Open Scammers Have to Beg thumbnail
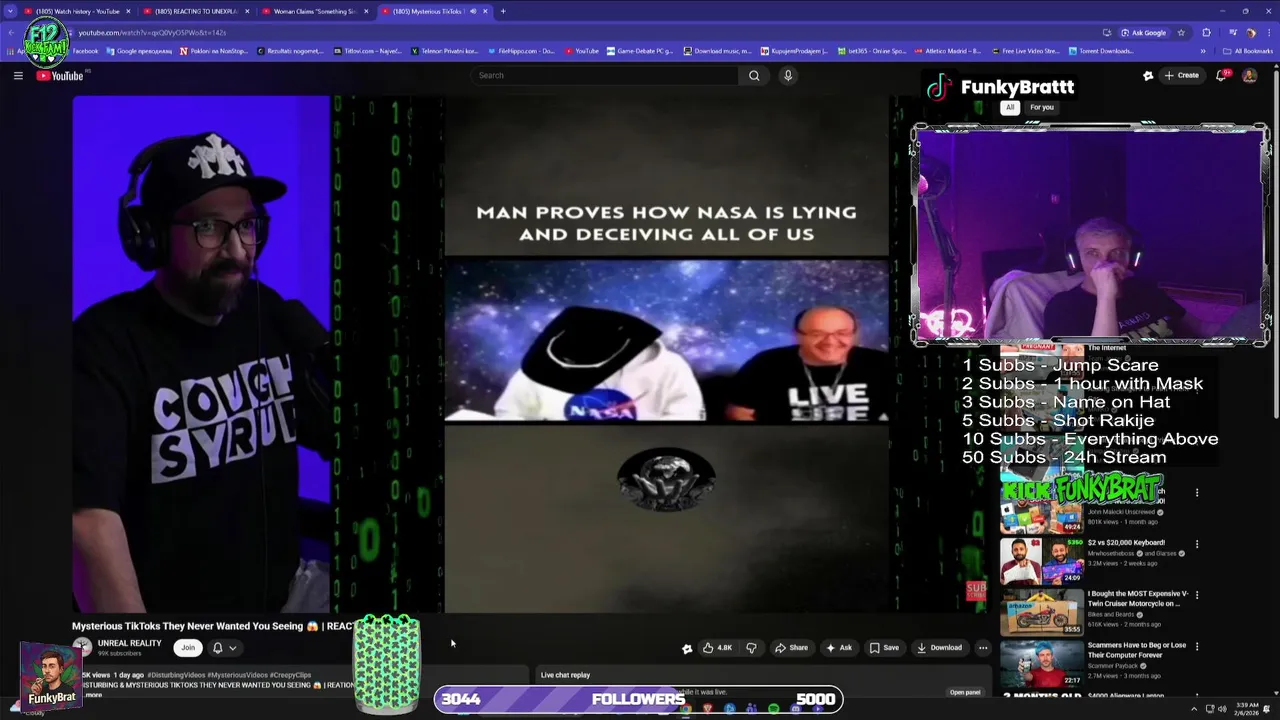The width and height of the screenshot is (1280, 720). (x=1041, y=662)
